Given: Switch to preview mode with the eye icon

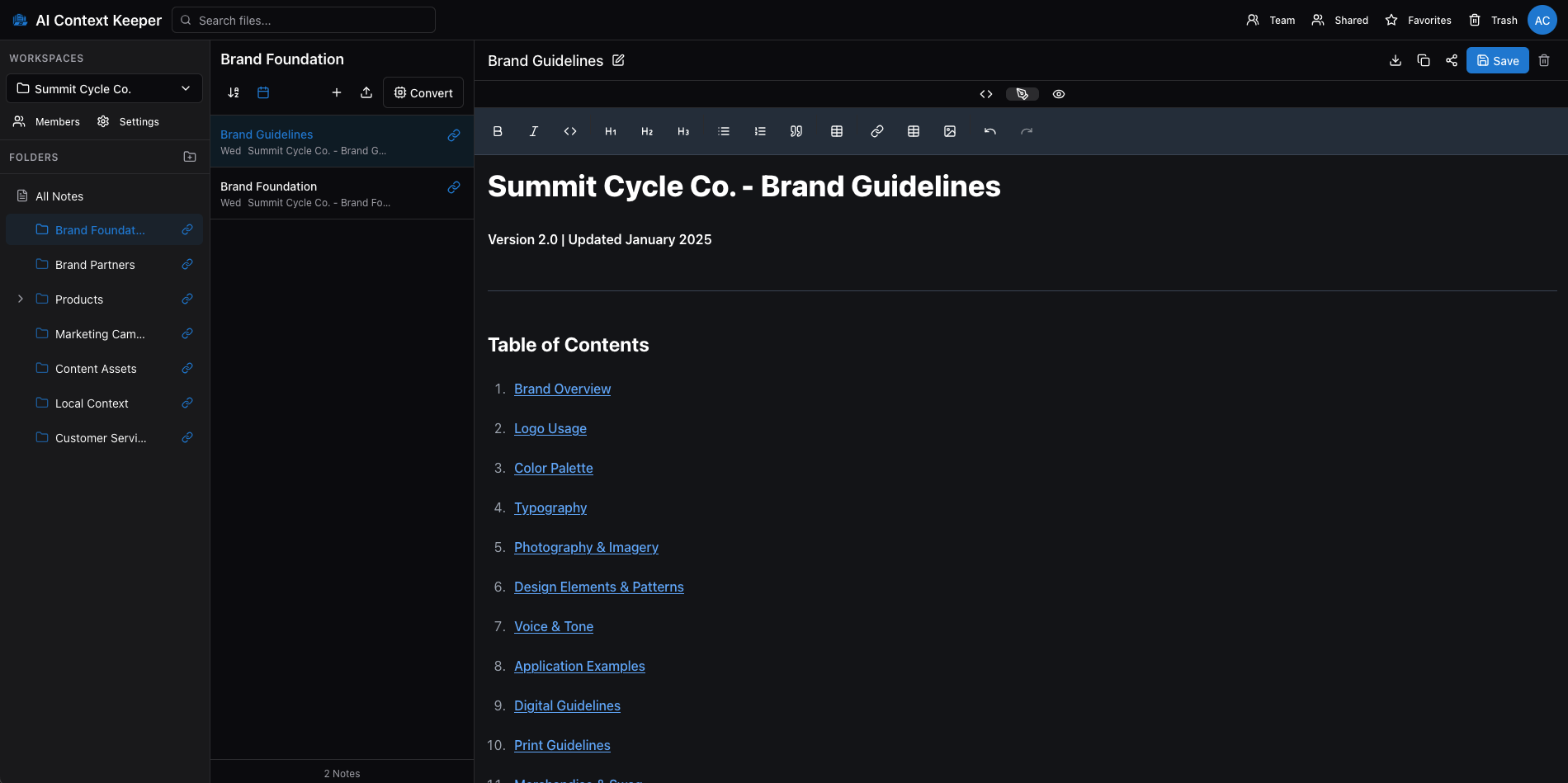Looking at the screenshot, I should (1059, 94).
